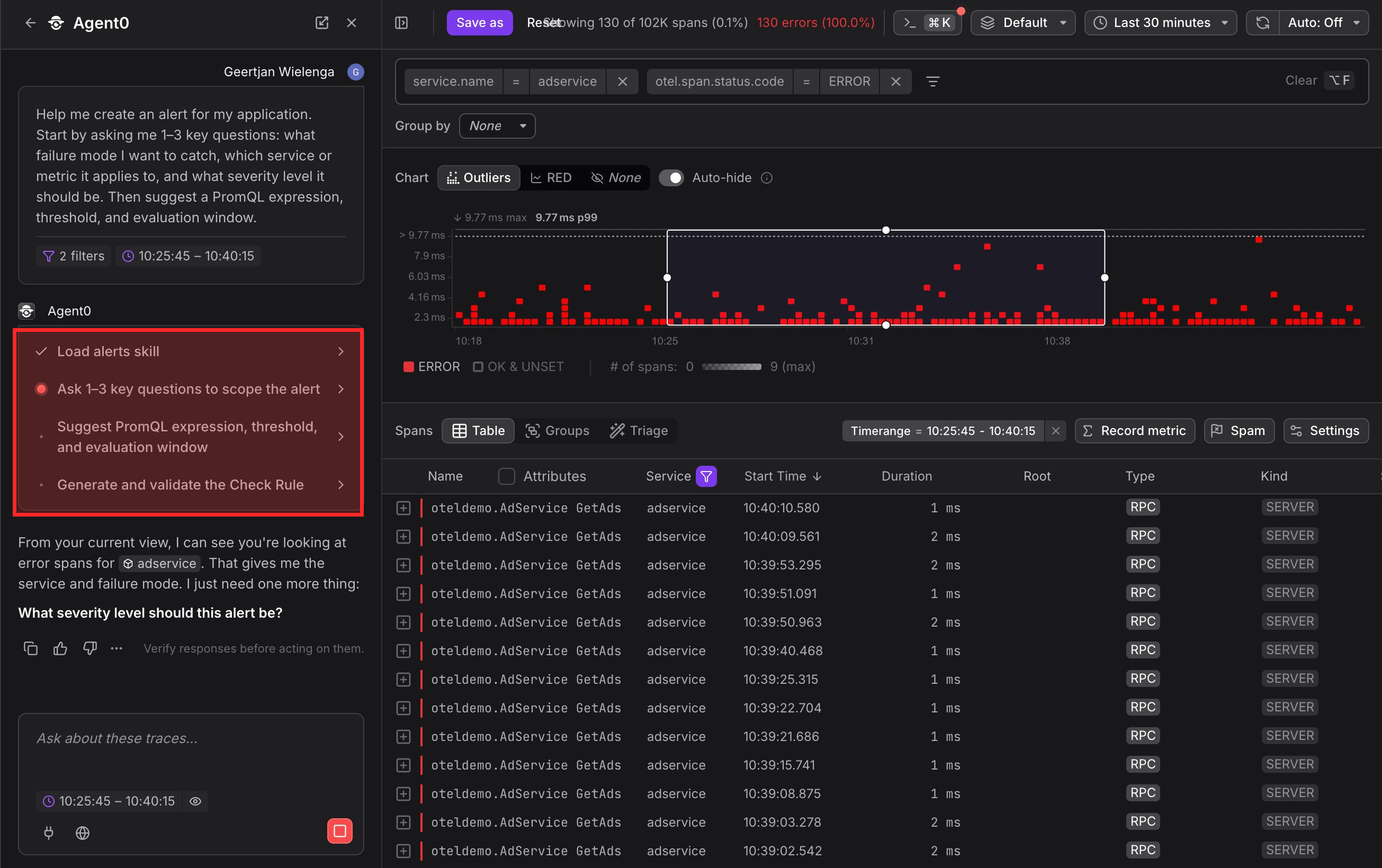Viewport: 1382px width, 868px height.
Task: Click the Save as button
Action: (x=480, y=23)
